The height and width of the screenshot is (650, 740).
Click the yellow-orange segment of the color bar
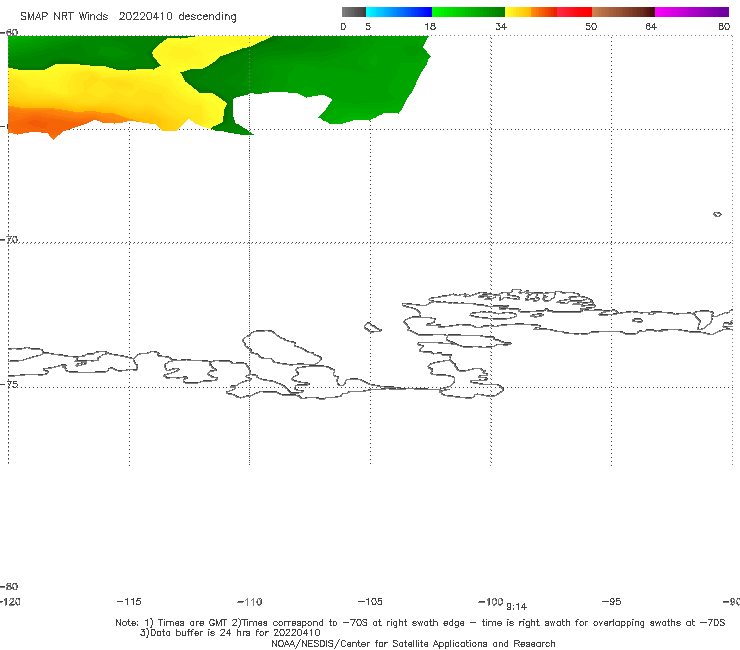[531, 12]
